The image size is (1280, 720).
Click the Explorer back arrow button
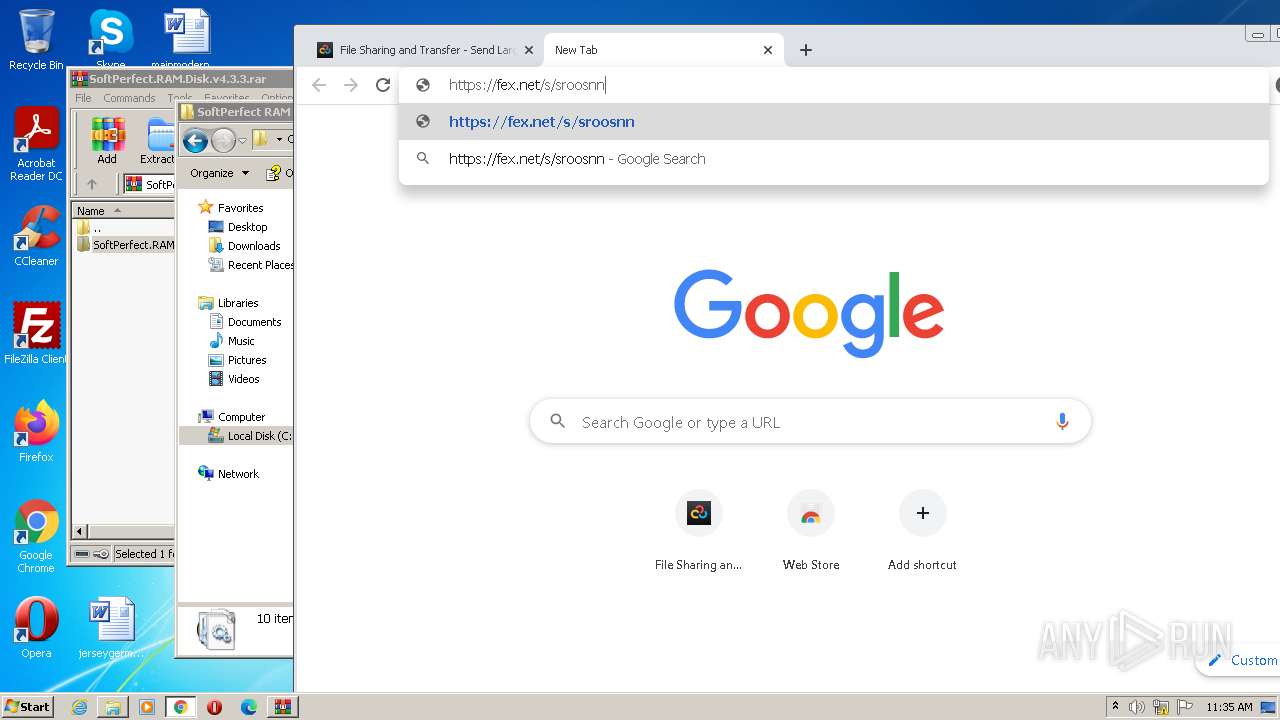195,141
